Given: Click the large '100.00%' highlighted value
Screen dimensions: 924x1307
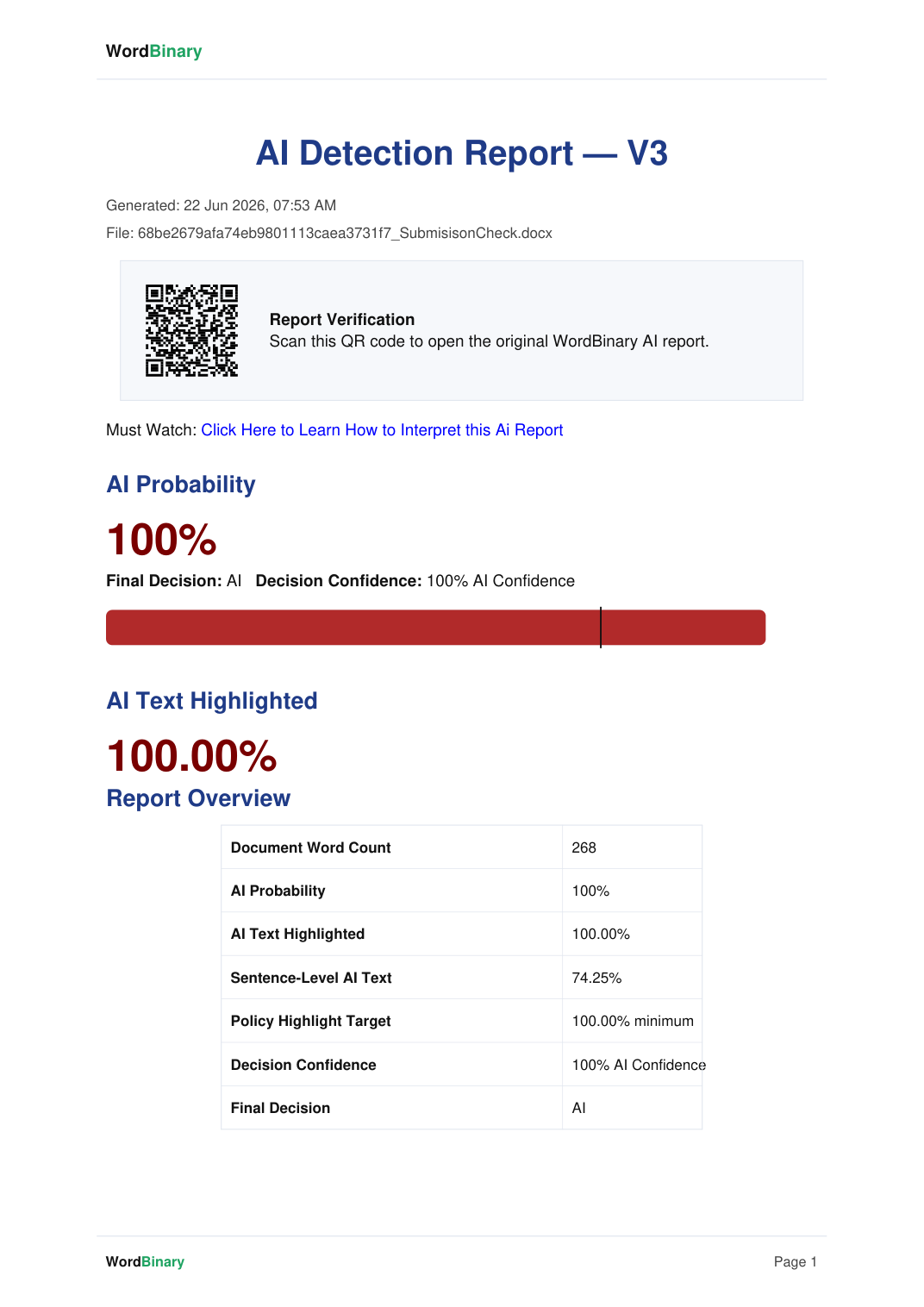Looking at the screenshot, I should coord(191,756).
